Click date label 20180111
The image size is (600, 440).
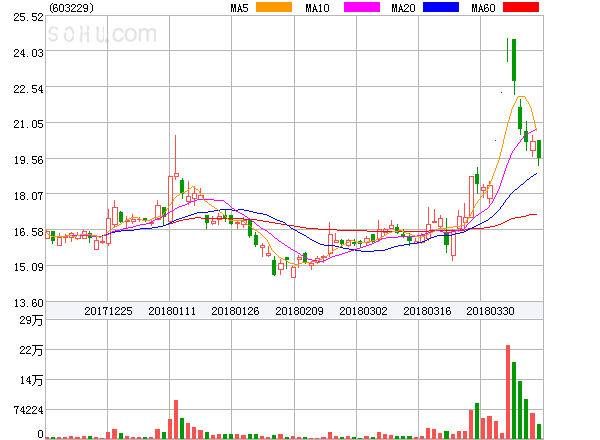(x=172, y=311)
